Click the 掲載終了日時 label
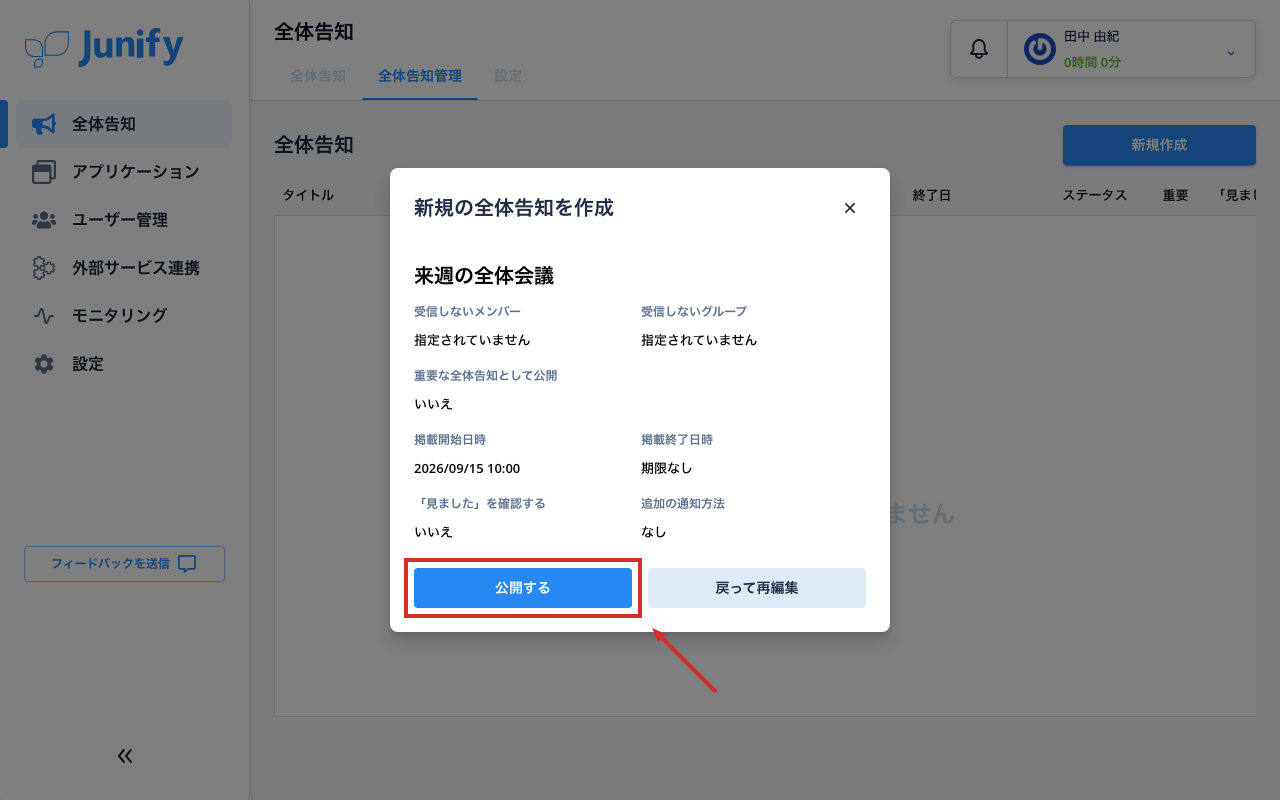This screenshot has width=1280, height=800. point(677,440)
